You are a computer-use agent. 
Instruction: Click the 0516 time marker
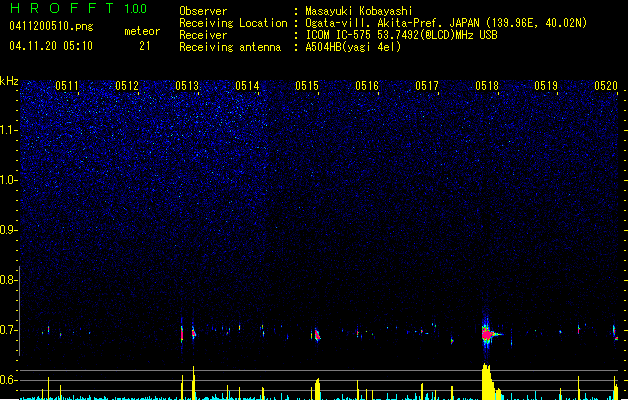click(x=367, y=86)
